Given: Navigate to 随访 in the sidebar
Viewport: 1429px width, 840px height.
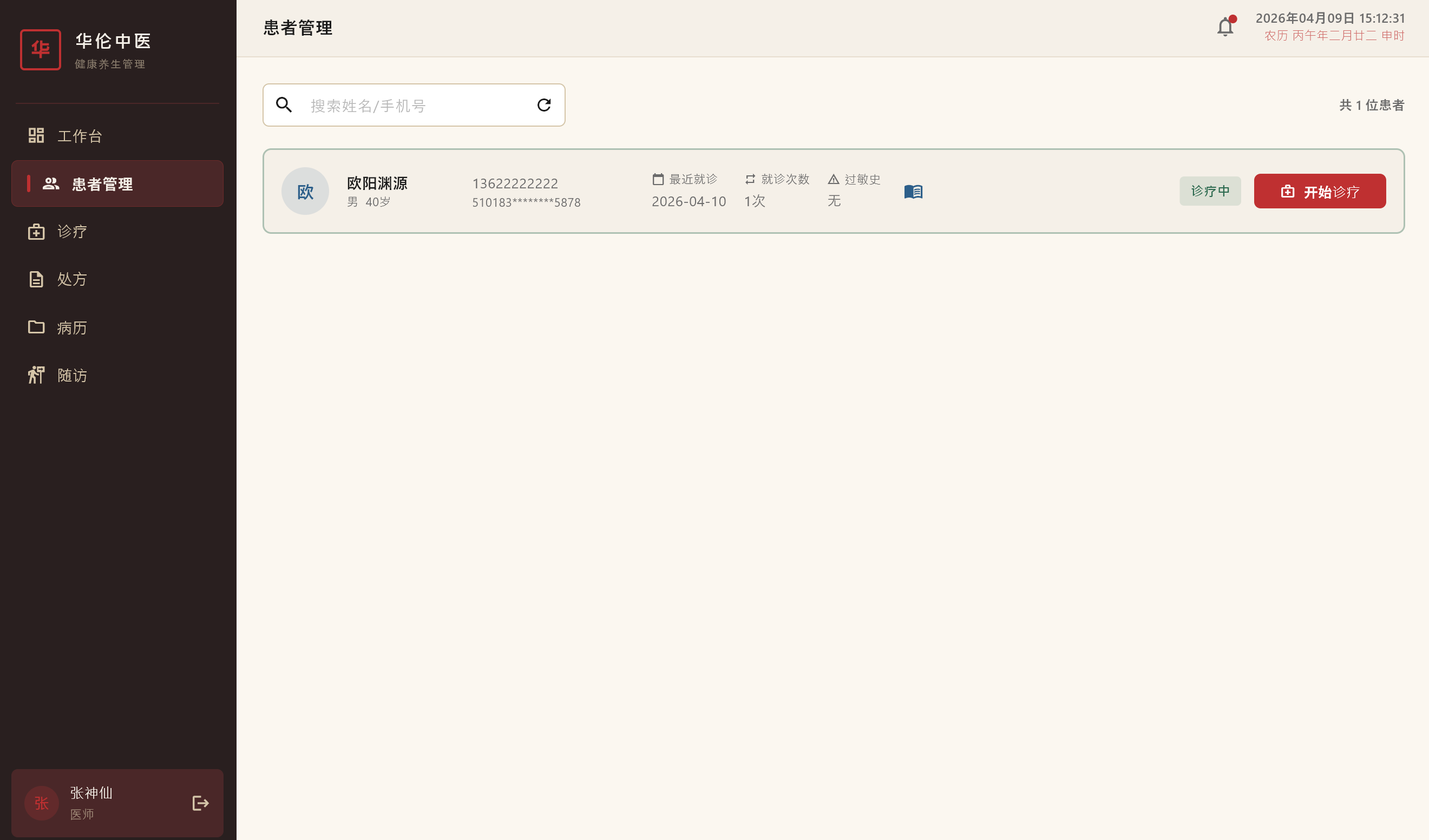Looking at the screenshot, I should (x=72, y=375).
